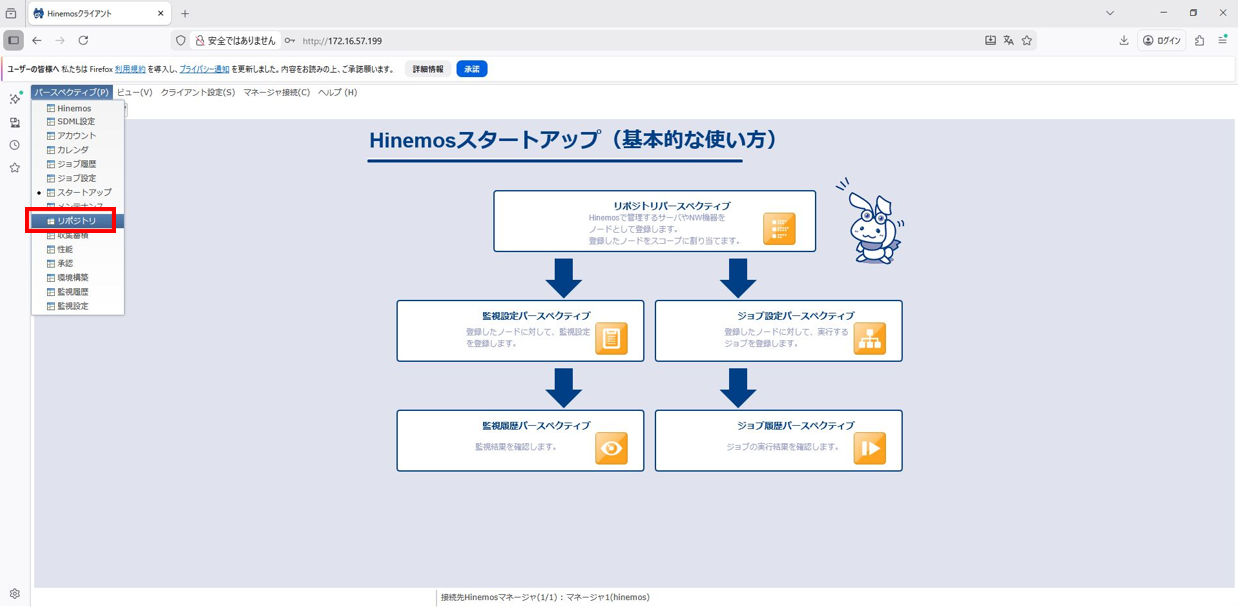Open the プライバシー通知 link
The image size is (1238, 607).
(205, 69)
